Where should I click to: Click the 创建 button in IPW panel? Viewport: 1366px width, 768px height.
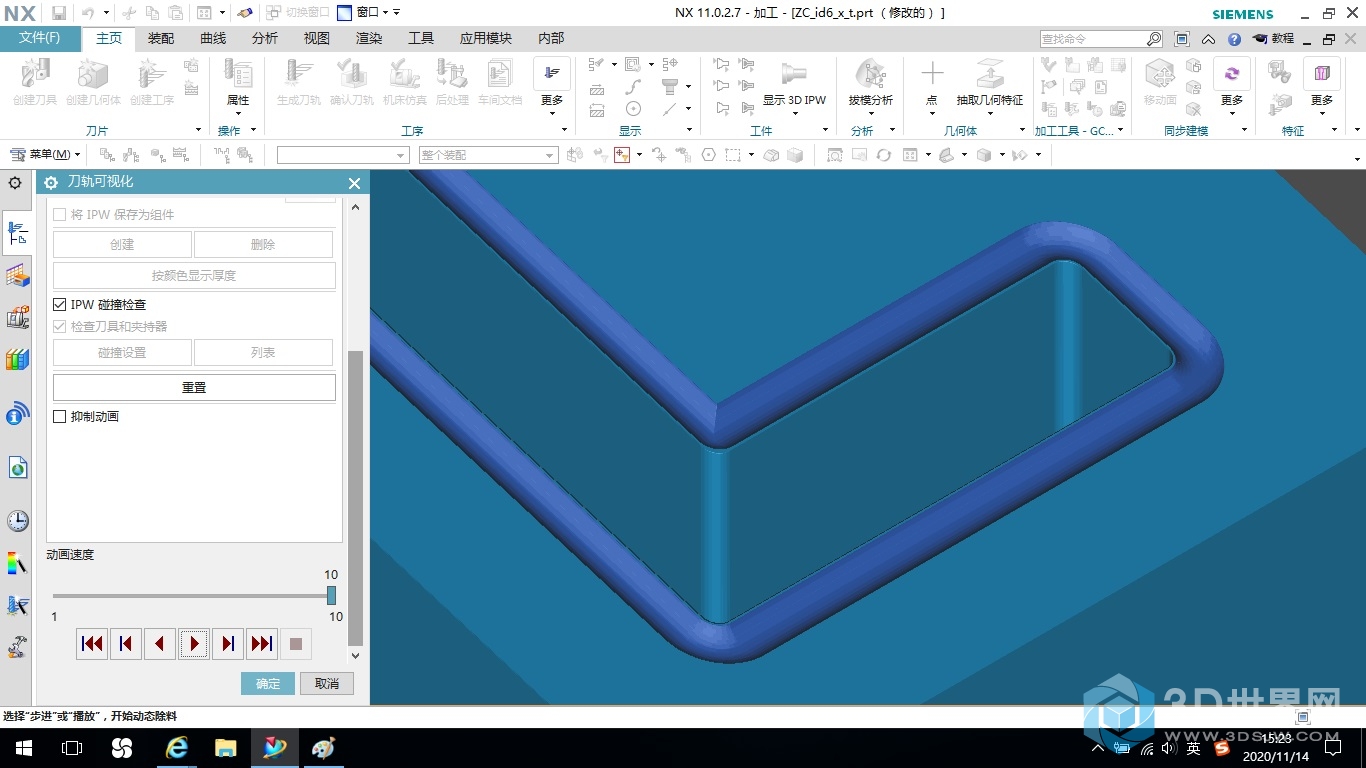[122, 244]
